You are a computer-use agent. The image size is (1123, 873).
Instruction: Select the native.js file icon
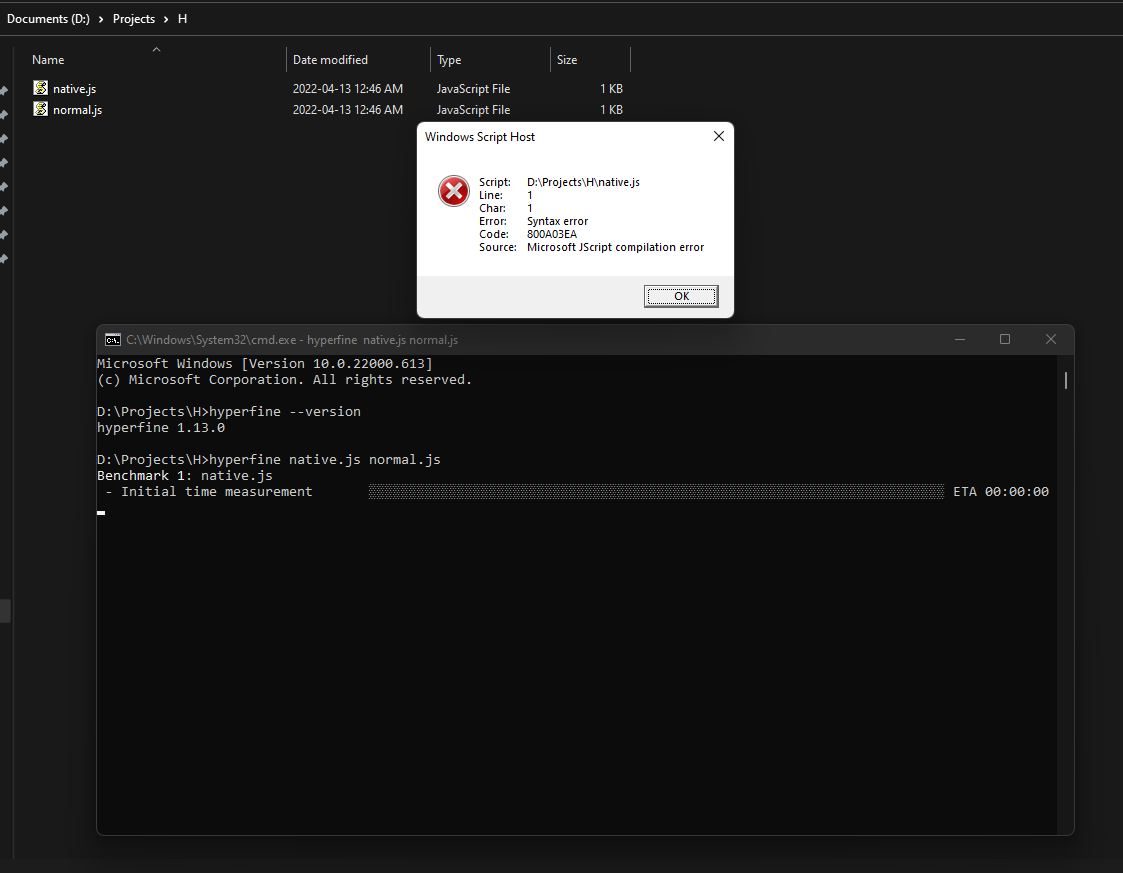click(x=41, y=88)
